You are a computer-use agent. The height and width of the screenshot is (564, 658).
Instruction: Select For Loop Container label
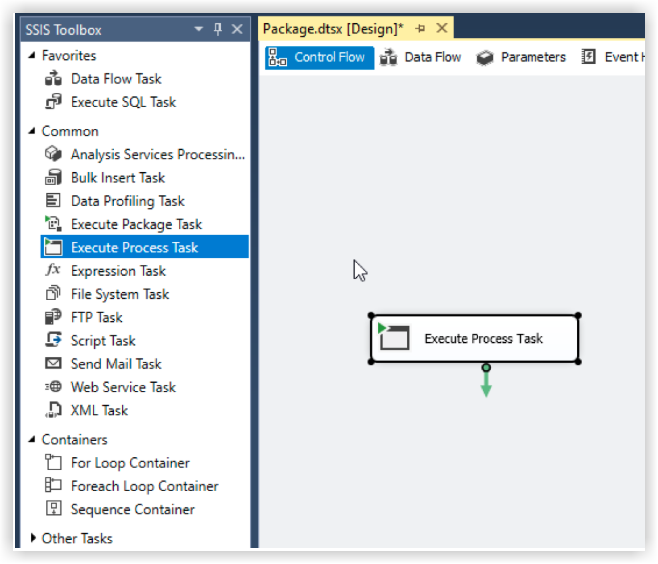[x=130, y=463]
